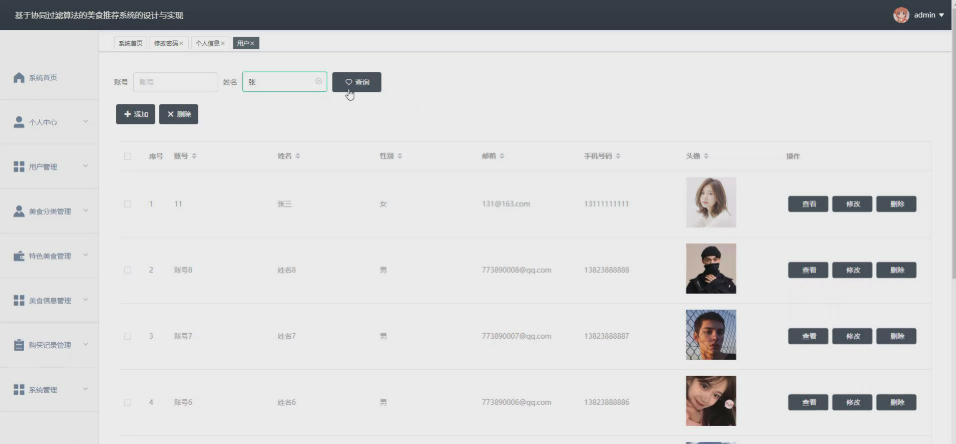
Task: Click 修改 for the 张三 row
Action: [852, 204]
